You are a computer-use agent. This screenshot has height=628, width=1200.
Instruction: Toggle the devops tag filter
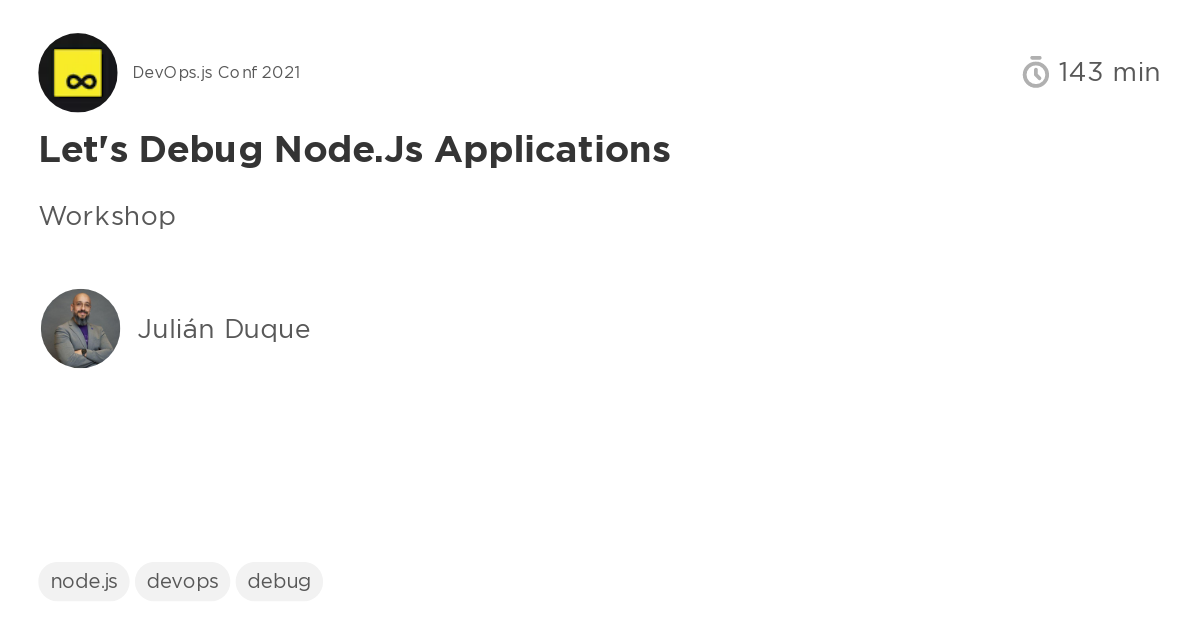(x=182, y=581)
